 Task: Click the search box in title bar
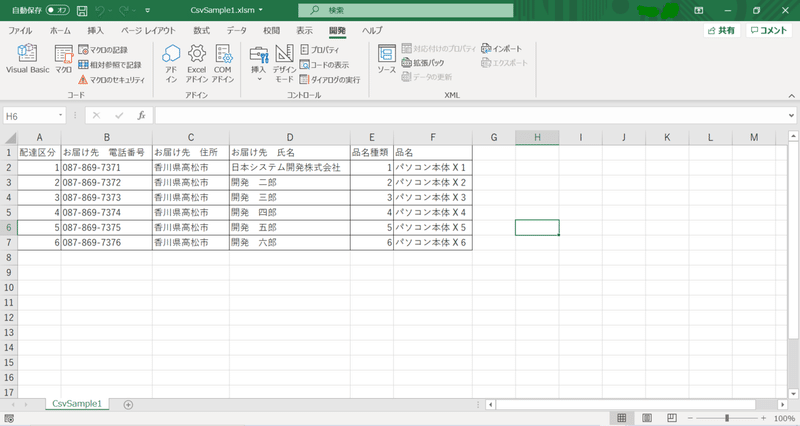point(406,10)
